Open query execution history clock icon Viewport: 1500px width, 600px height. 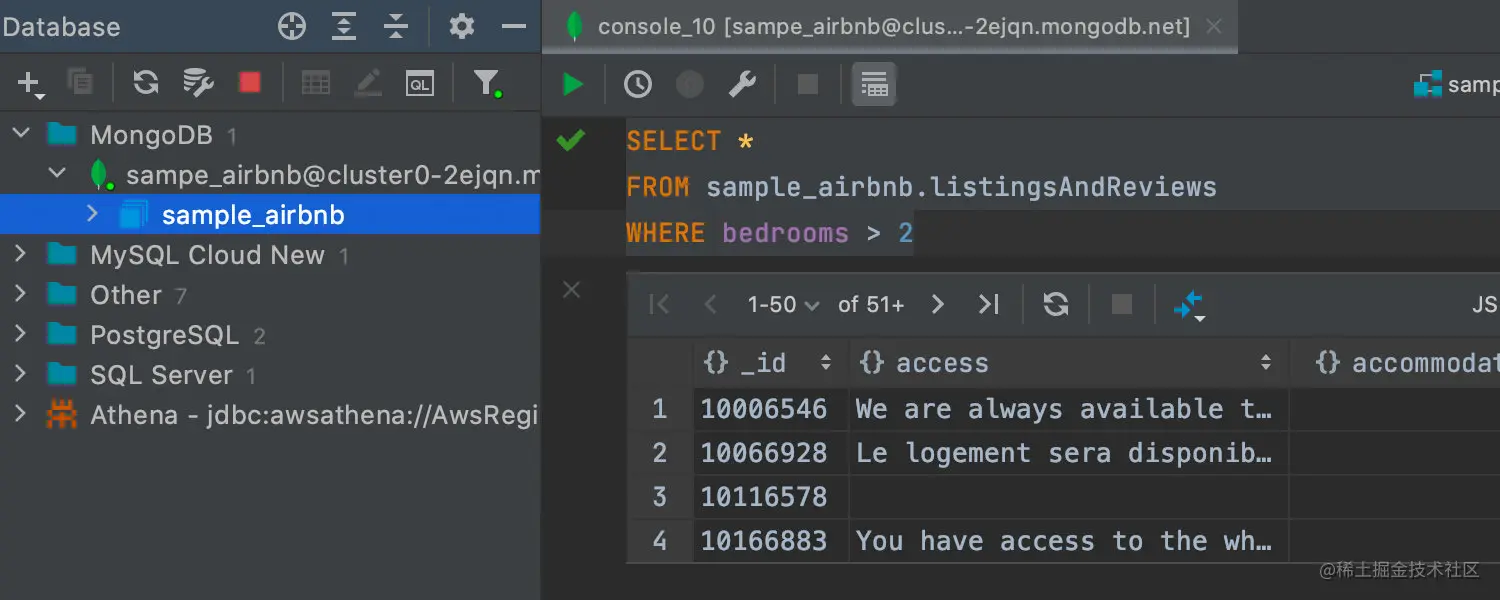[x=637, y=84]
